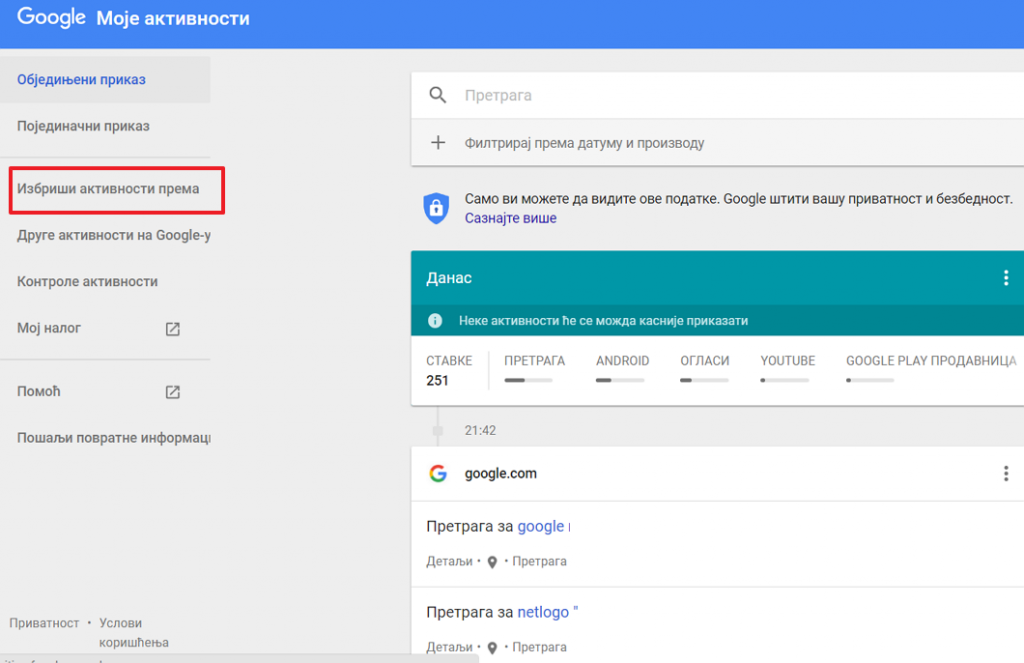Image resolution: width=1024 pixels, height=663 pixels.
Task: Click the info icon in the teal notice bar
Action: coord(435,321)
